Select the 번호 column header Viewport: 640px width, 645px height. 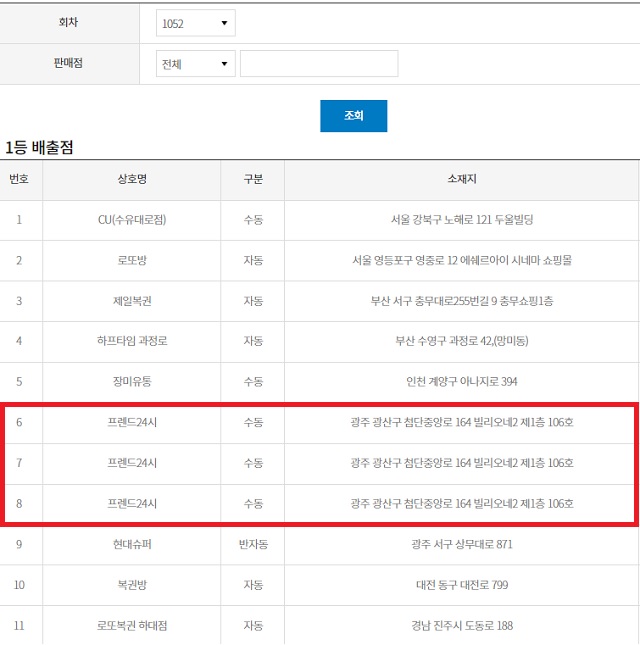coord(19,179)
